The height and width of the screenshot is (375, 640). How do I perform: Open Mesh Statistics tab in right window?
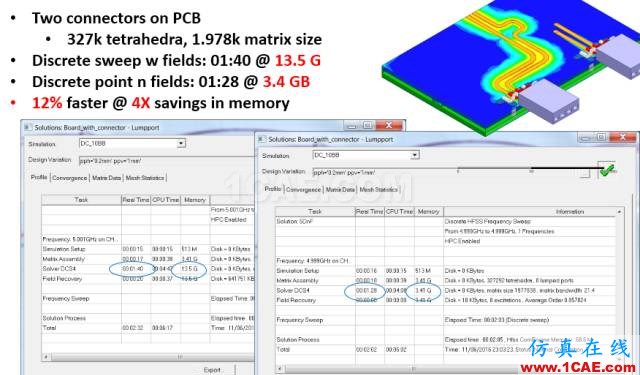point(378,190)
